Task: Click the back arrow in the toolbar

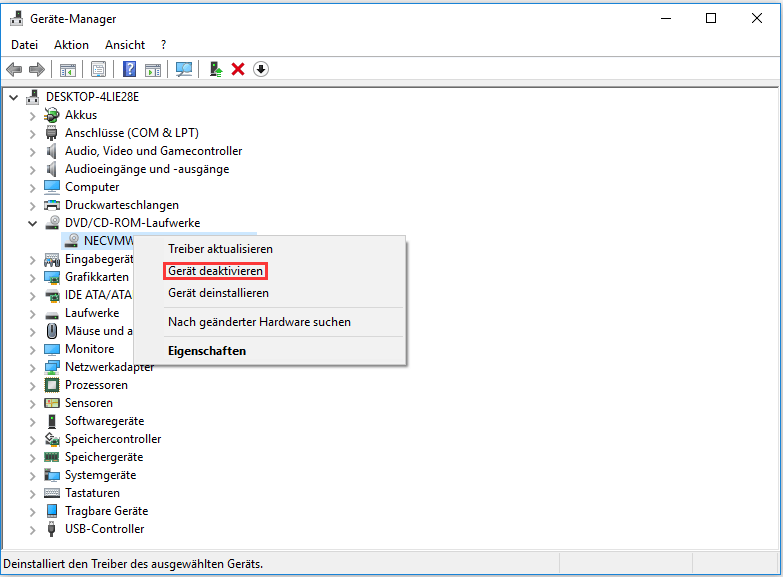Action: [x=14, y=69]
